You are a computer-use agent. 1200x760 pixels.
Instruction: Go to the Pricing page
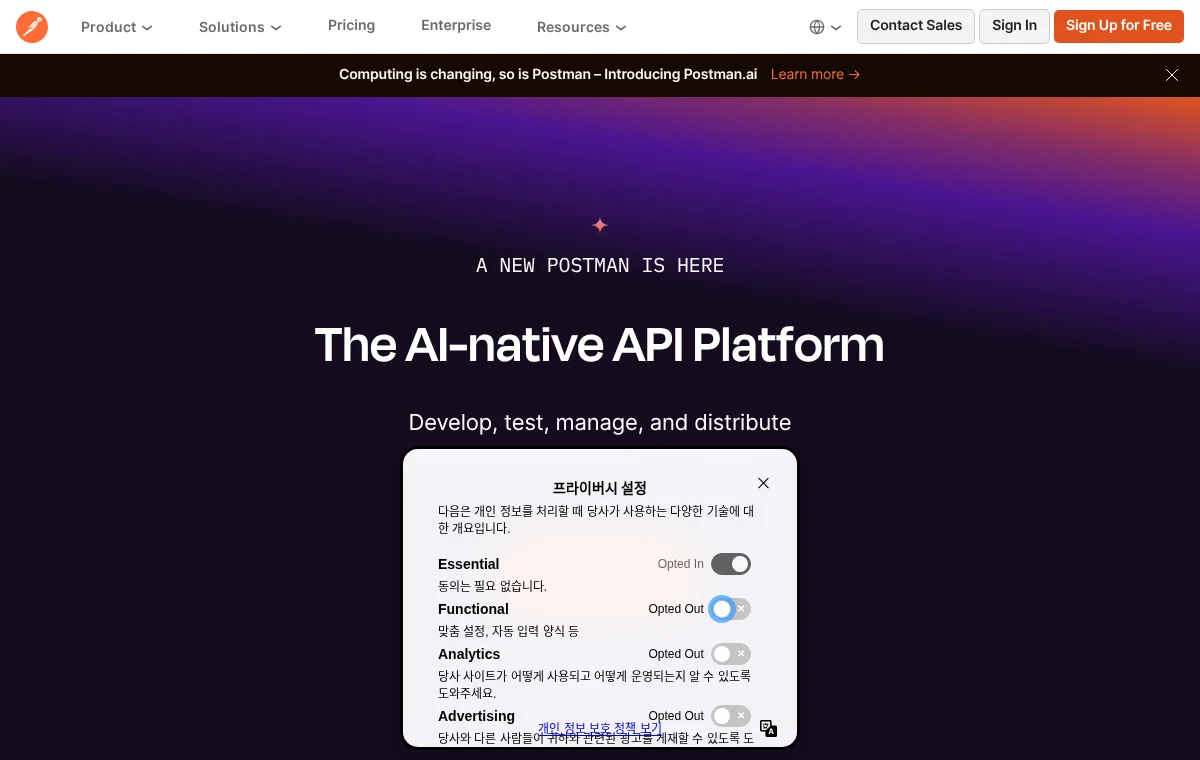pos(351,25)
